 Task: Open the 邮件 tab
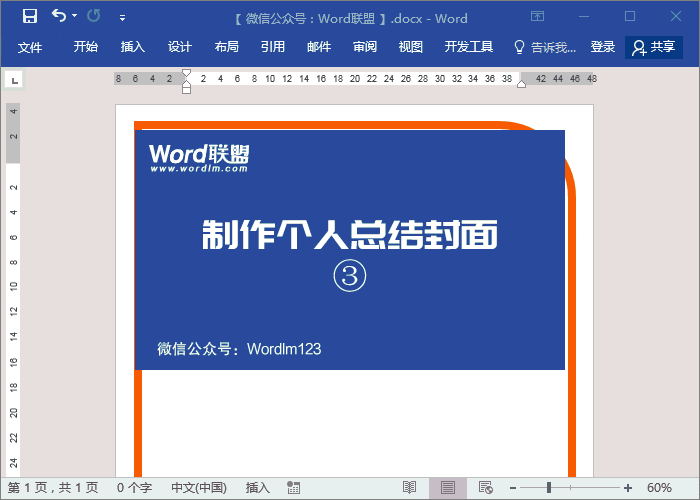pyautogui.click(x=319, y=46)
